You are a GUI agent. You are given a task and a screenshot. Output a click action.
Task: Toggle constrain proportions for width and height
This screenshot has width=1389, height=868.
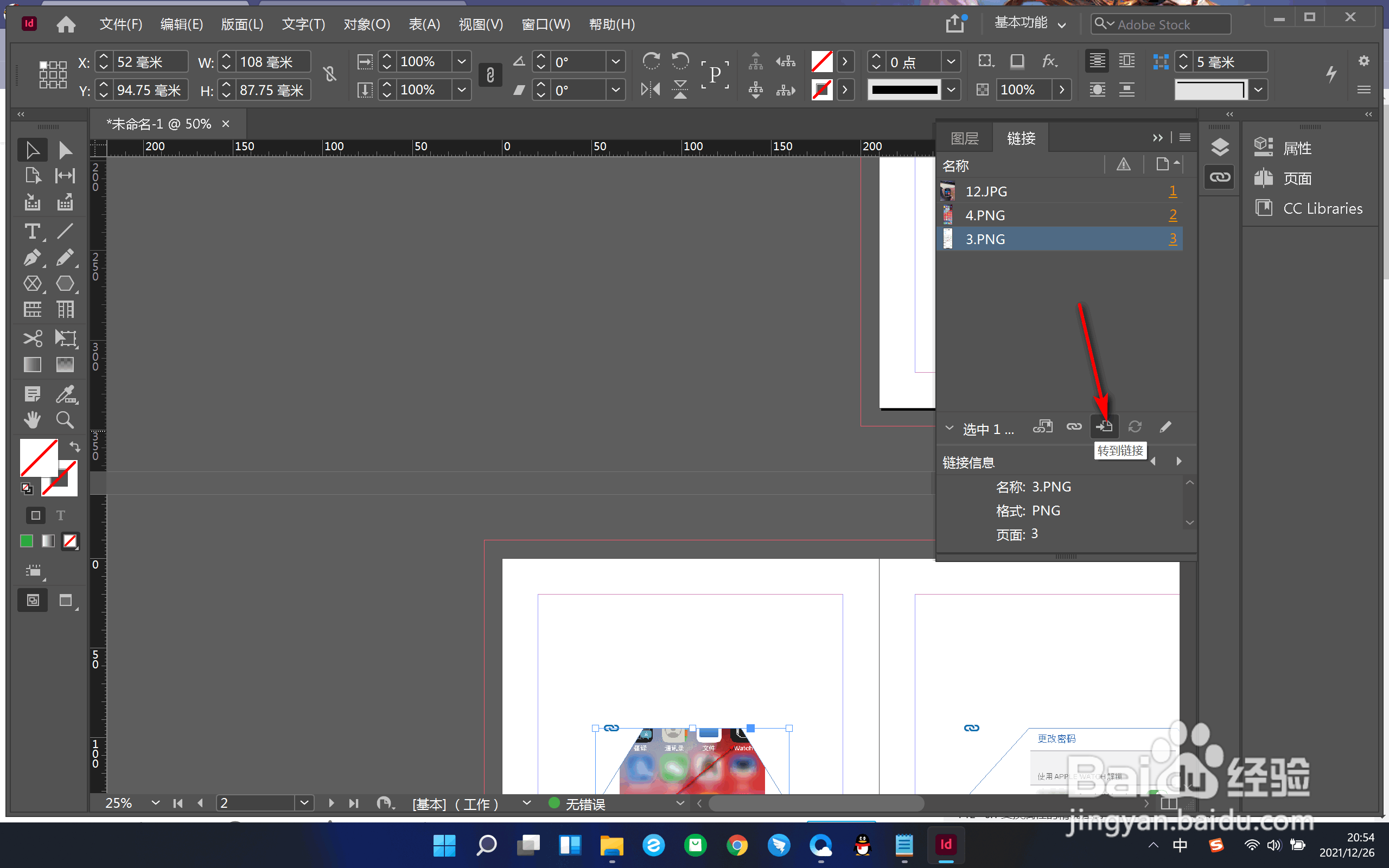[329, 74]
